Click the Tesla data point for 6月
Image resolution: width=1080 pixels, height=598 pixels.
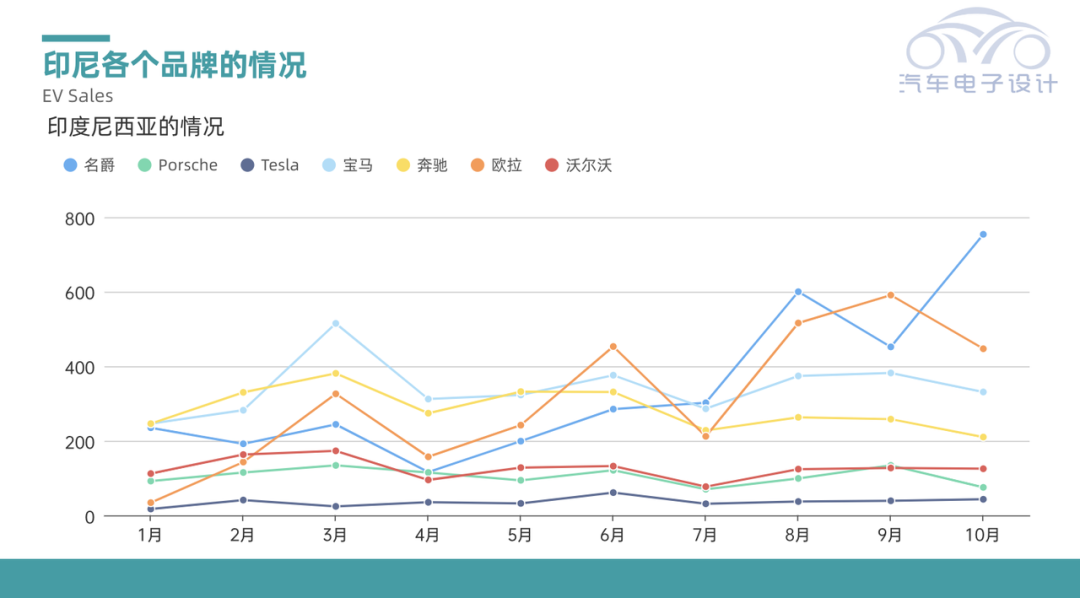coord(613,493)
